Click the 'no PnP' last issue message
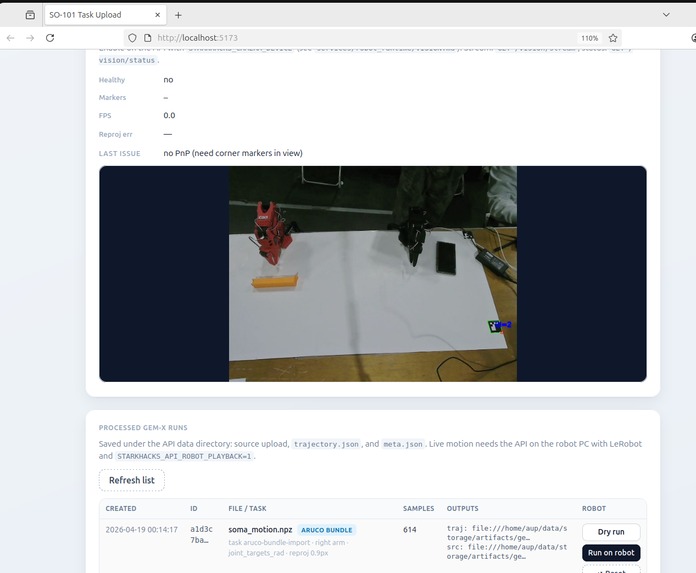This screenshot has height=573, width=696. [233, 153]
